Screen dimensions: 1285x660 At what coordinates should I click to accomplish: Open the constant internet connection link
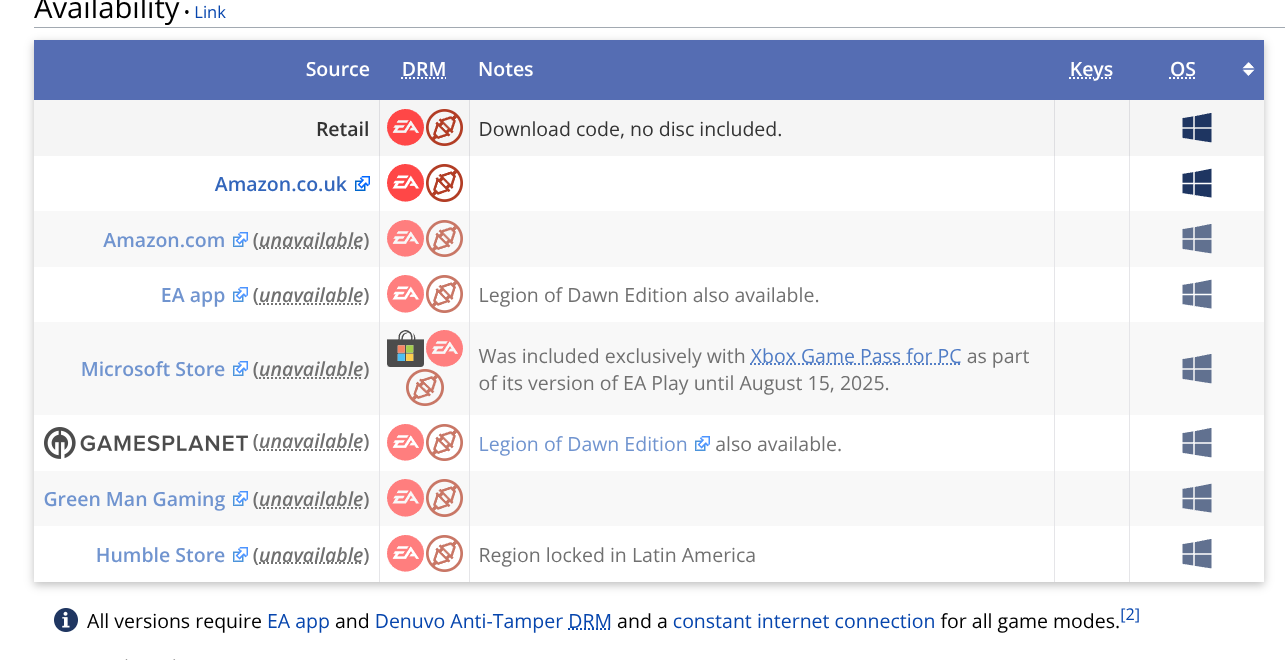[803, 621]
